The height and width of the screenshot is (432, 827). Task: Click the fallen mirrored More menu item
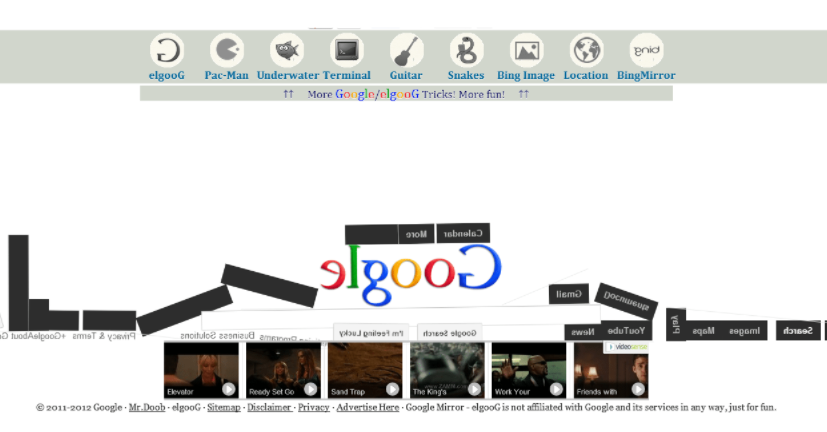click(416, 234)
